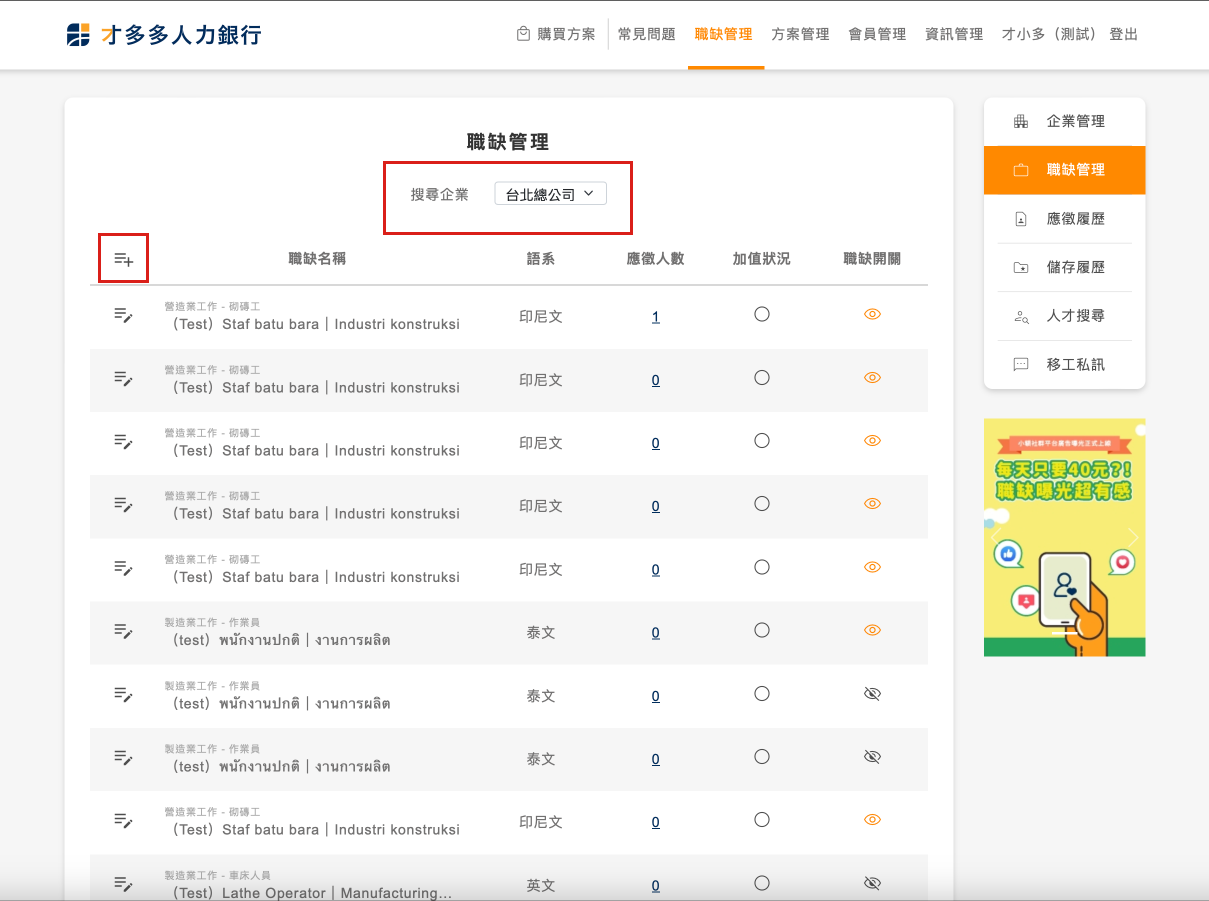Click the 登出 logout link
Image resolution: width=1209 pixels, height=901 pixels.
[1123, 34]
